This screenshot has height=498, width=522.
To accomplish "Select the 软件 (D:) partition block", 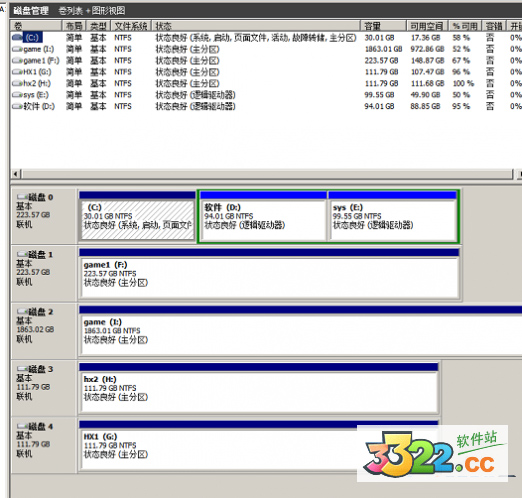I will (263, 217).
